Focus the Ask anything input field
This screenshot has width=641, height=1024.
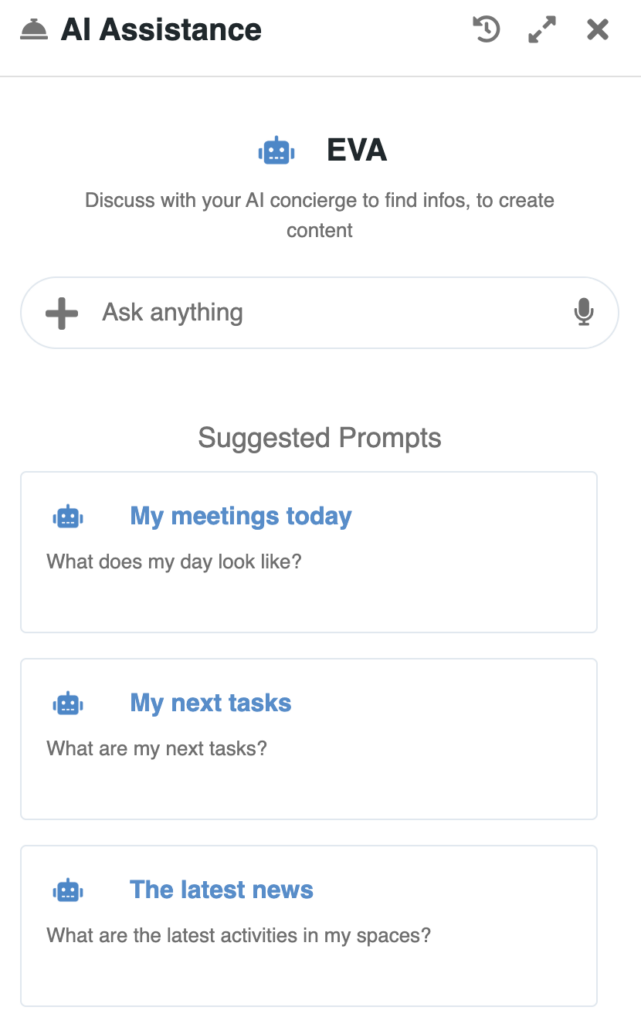(320, 313)
